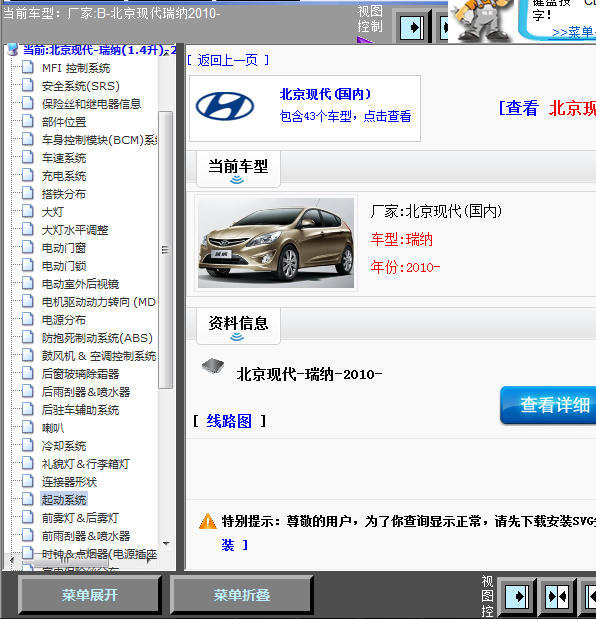
Task: Click the mechanic mascot image
Action: pyautogui.click(x=481, y=20)
